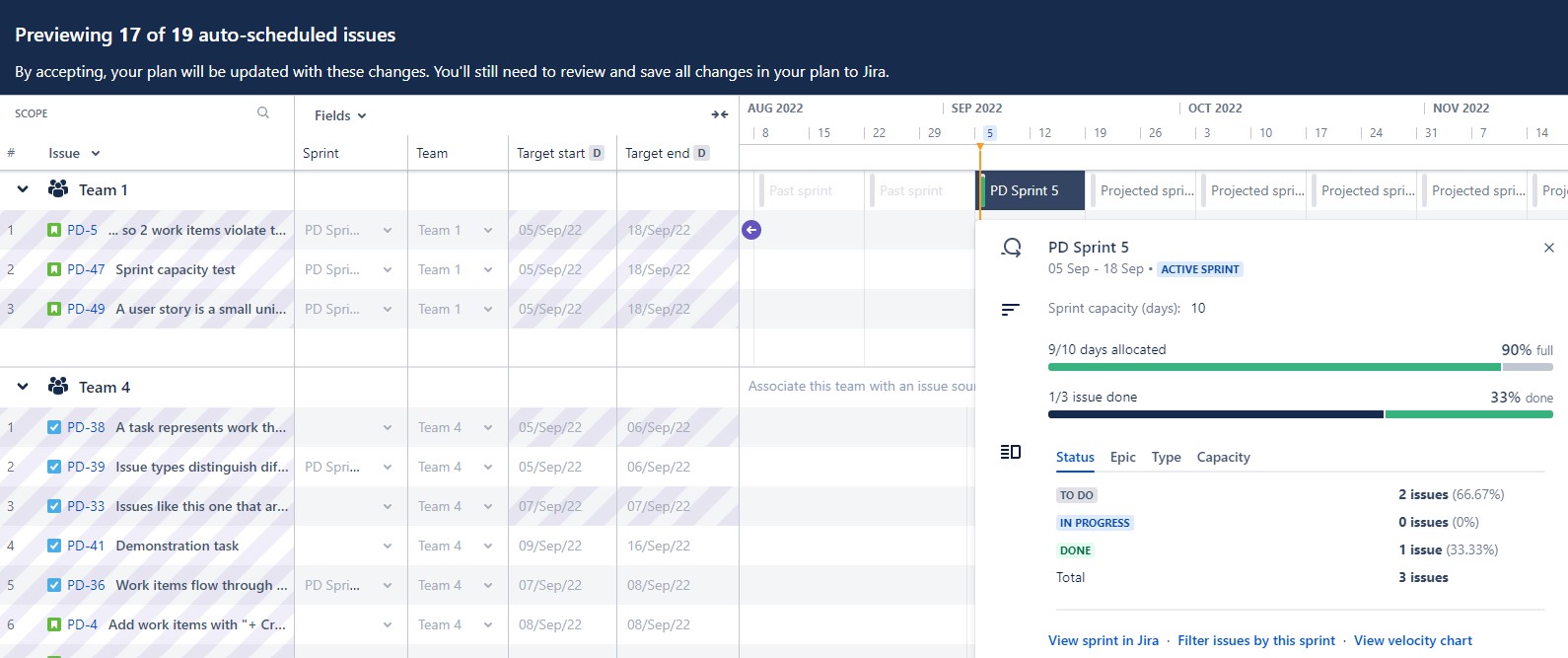Collapse the Team 4 group
This screenshot has width=1568, height=658.
23,387
